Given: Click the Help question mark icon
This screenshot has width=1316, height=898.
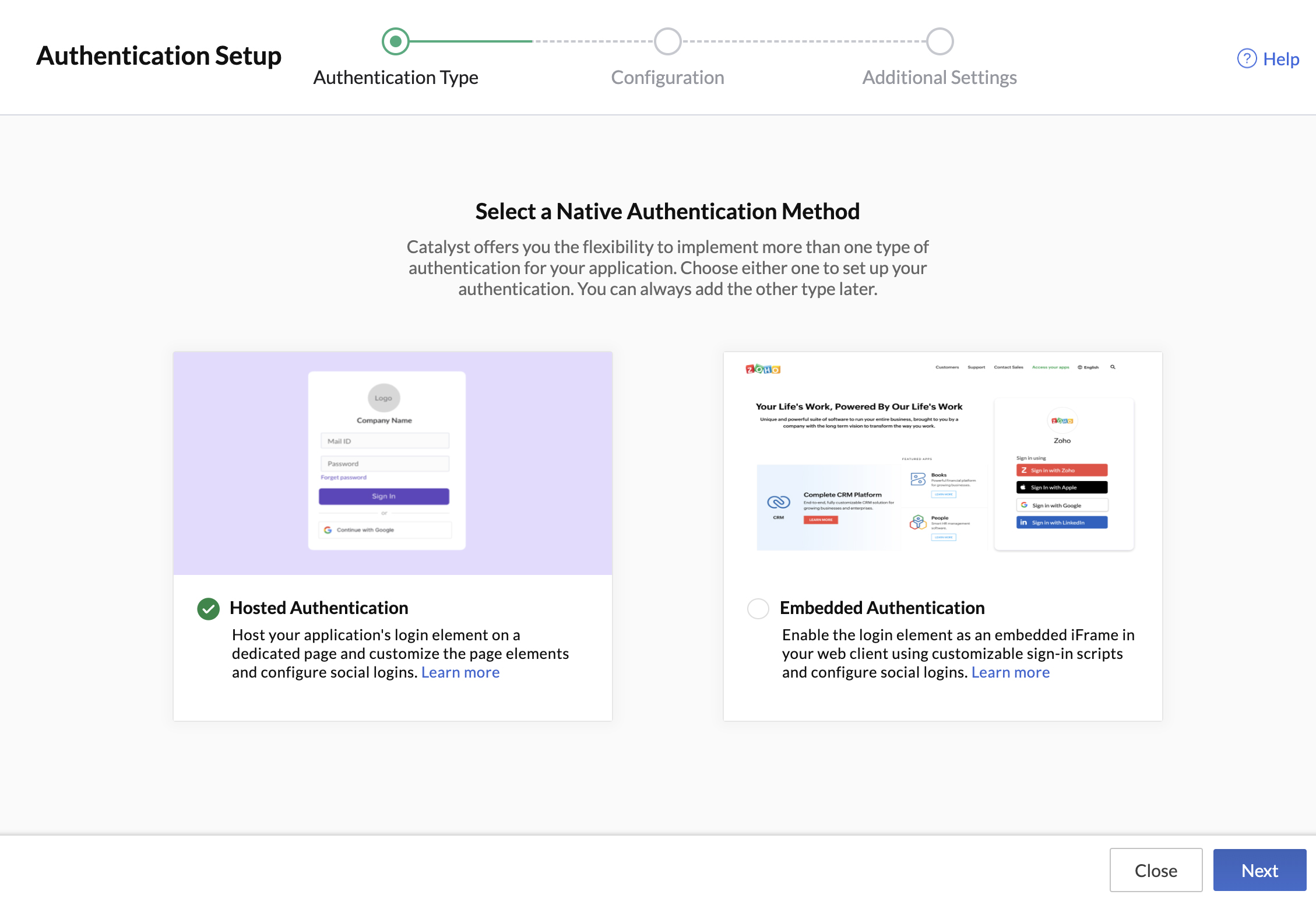Looking at the screenshot, I should pyautogui.click(x=1247, y=59).
